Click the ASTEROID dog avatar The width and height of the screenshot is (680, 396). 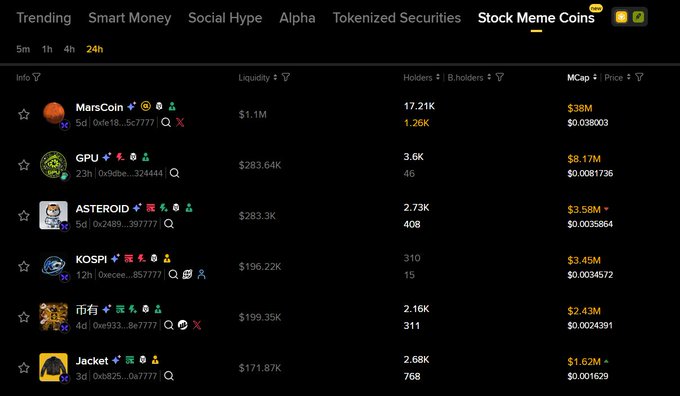tap(53, 215)
